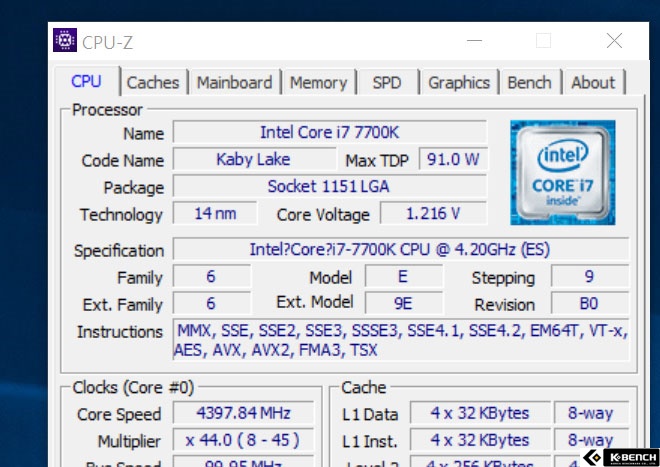Viewport: 660px width, 467px height.
Task: Click the Package value Socket 1151 LGA
Action: point(330,186)
